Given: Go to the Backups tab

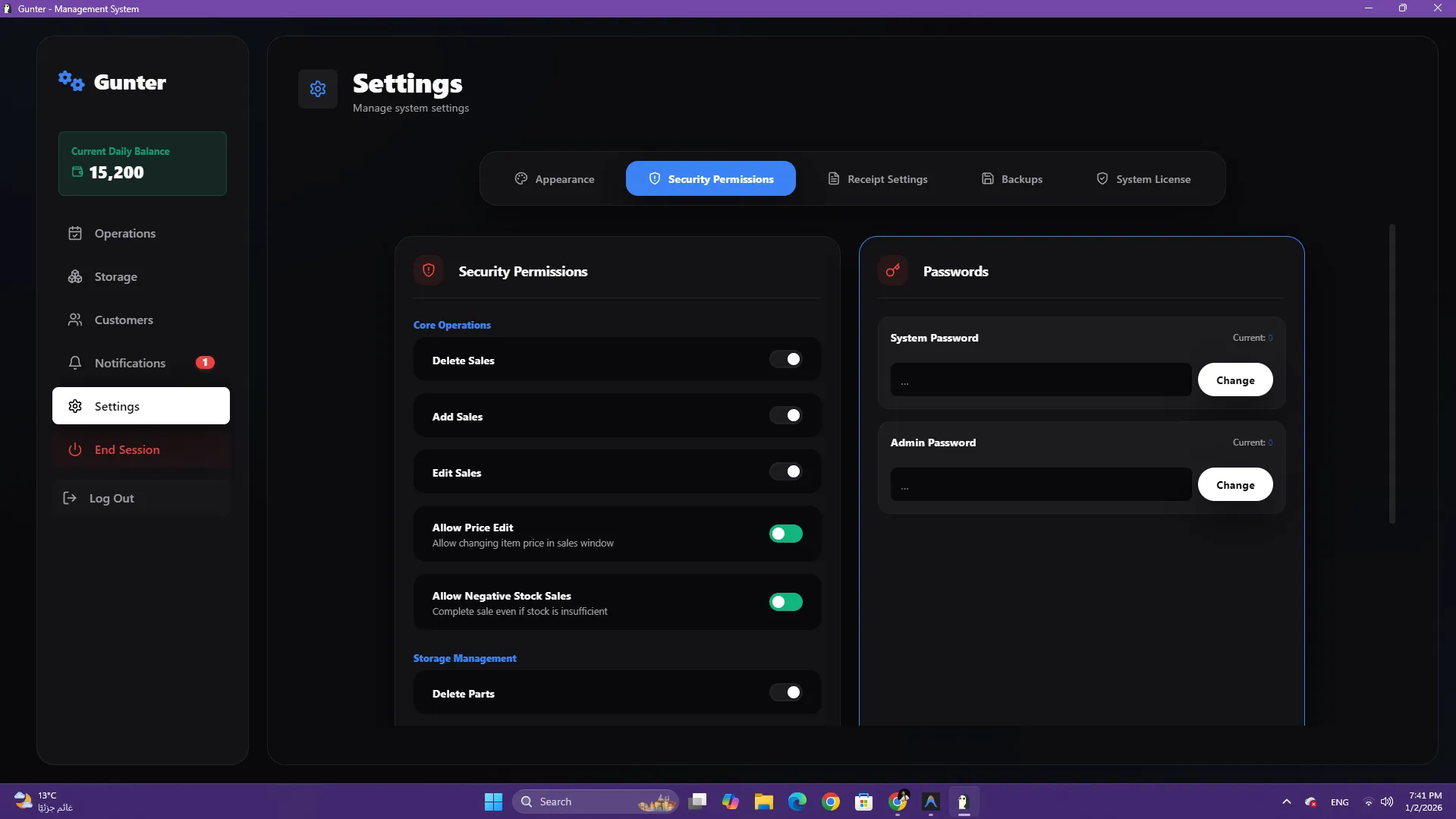Looking at the screenshot, I should click(x=1012, y=179).
